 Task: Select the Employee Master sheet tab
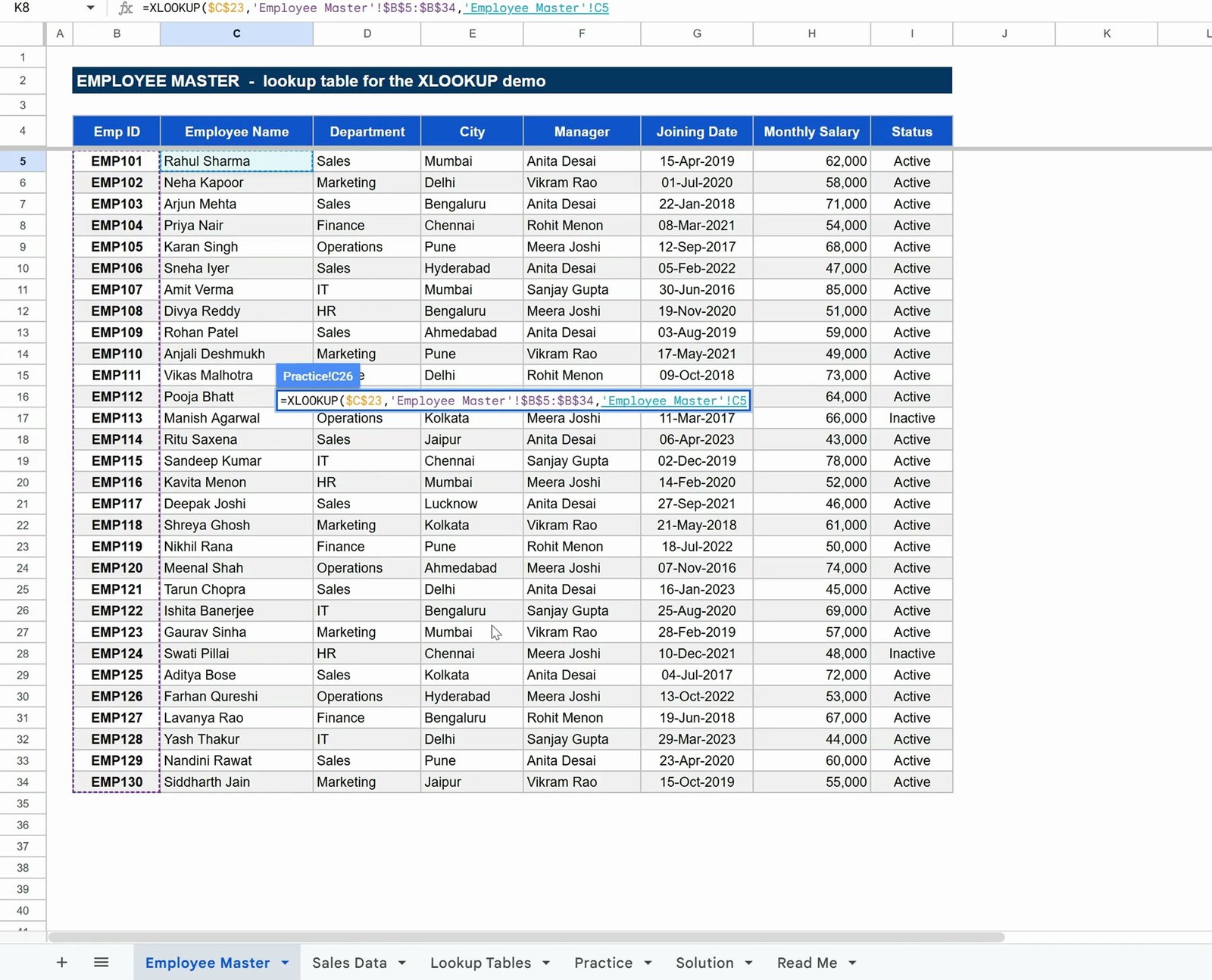[207, 963]
